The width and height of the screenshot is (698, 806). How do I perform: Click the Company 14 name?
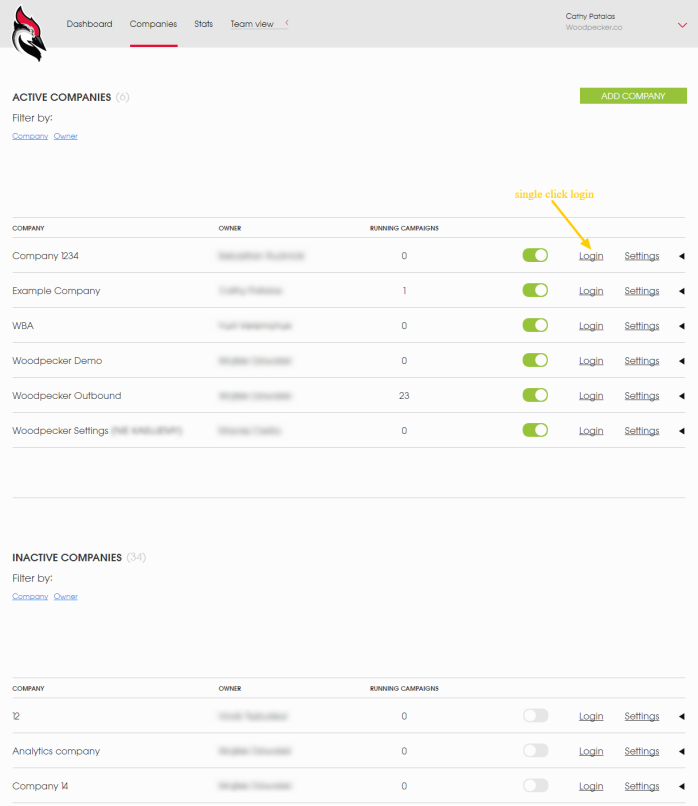click(40, 786)
